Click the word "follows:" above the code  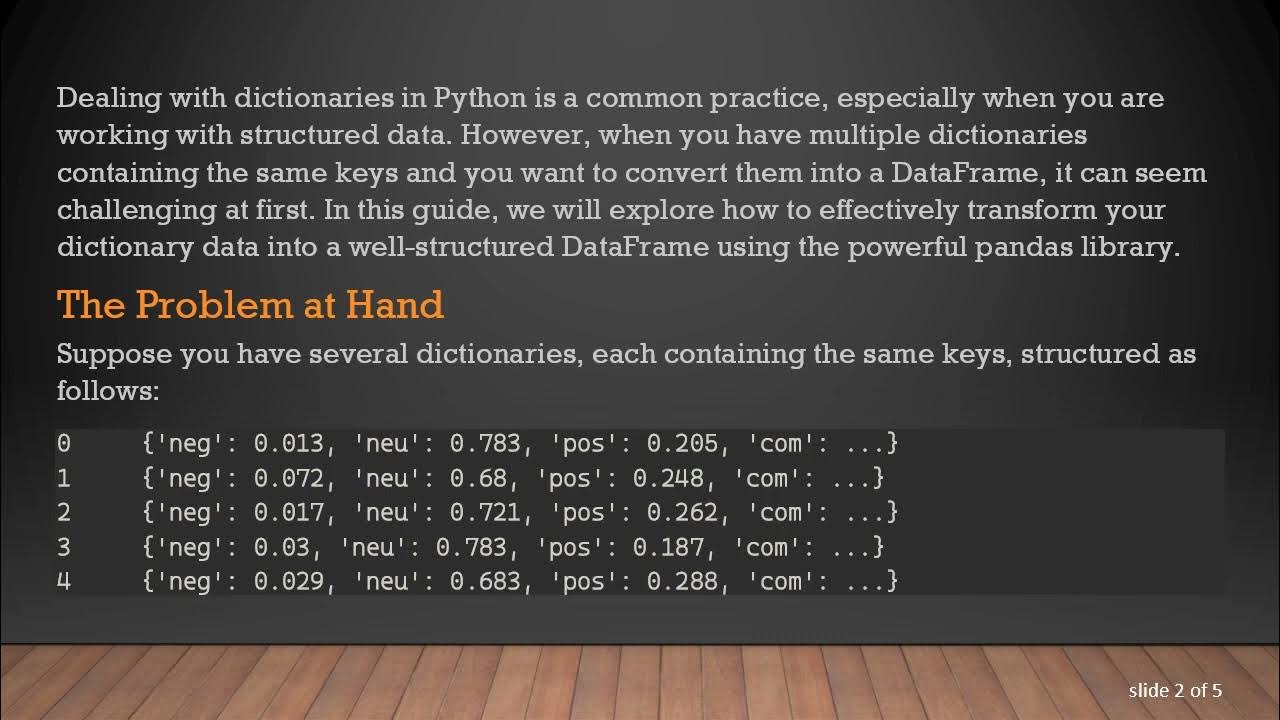[107, 390]
